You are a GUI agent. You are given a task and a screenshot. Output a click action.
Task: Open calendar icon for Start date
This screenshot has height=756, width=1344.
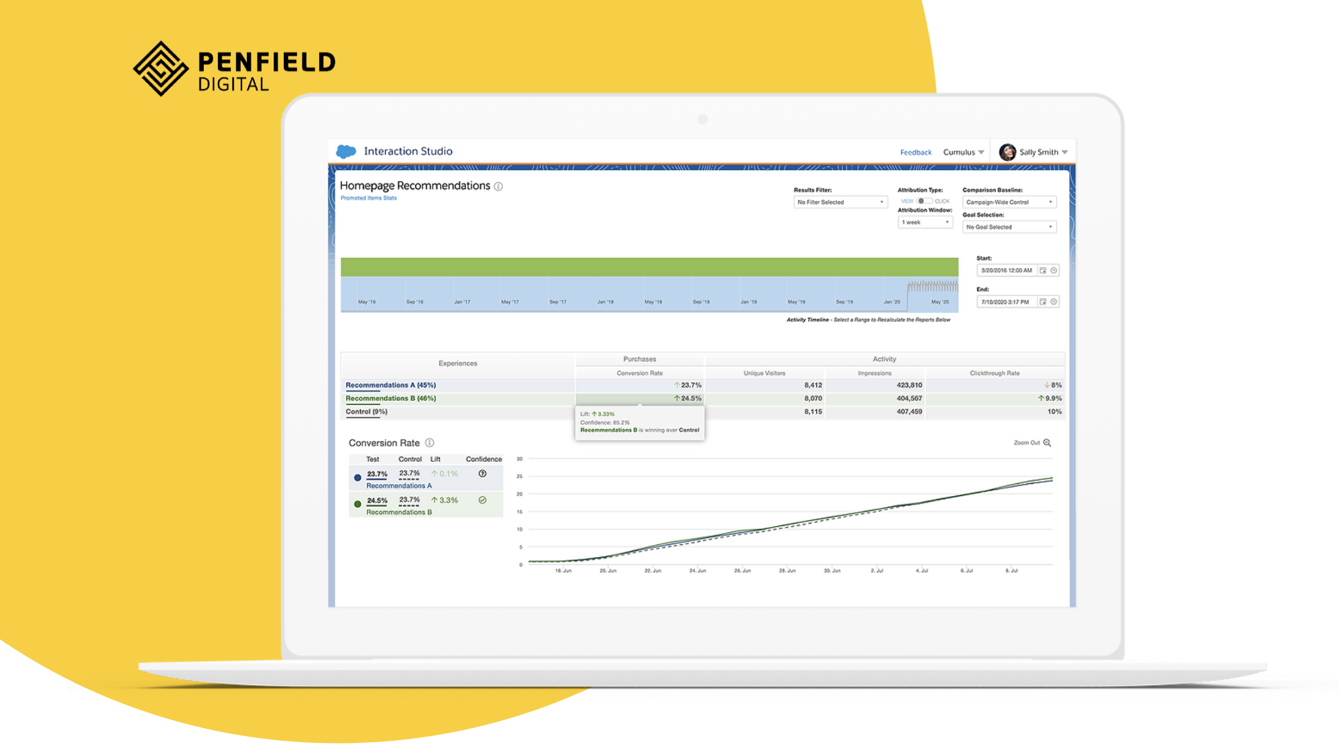[x=1043, y=271]
